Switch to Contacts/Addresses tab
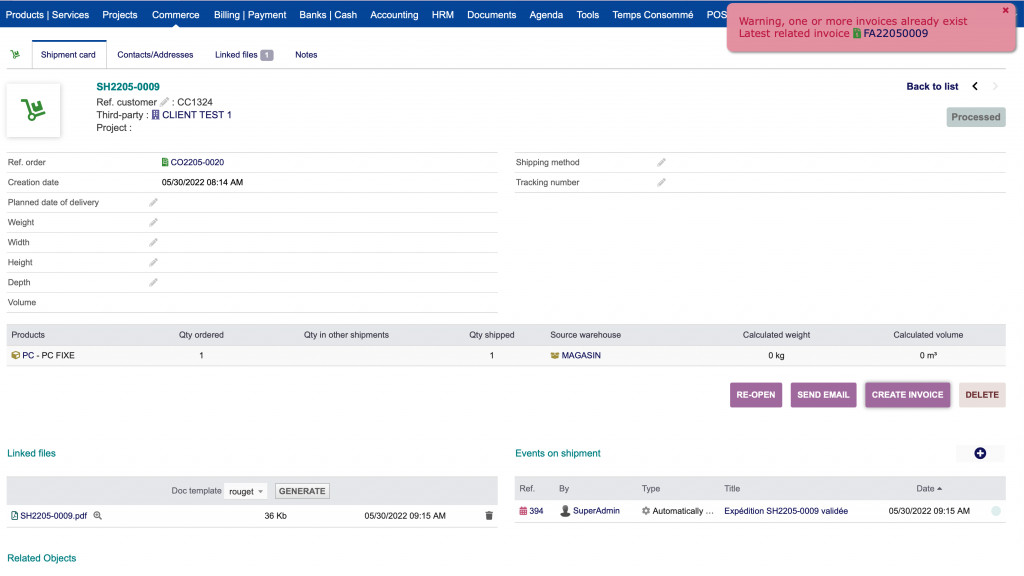 click(155, 55)
